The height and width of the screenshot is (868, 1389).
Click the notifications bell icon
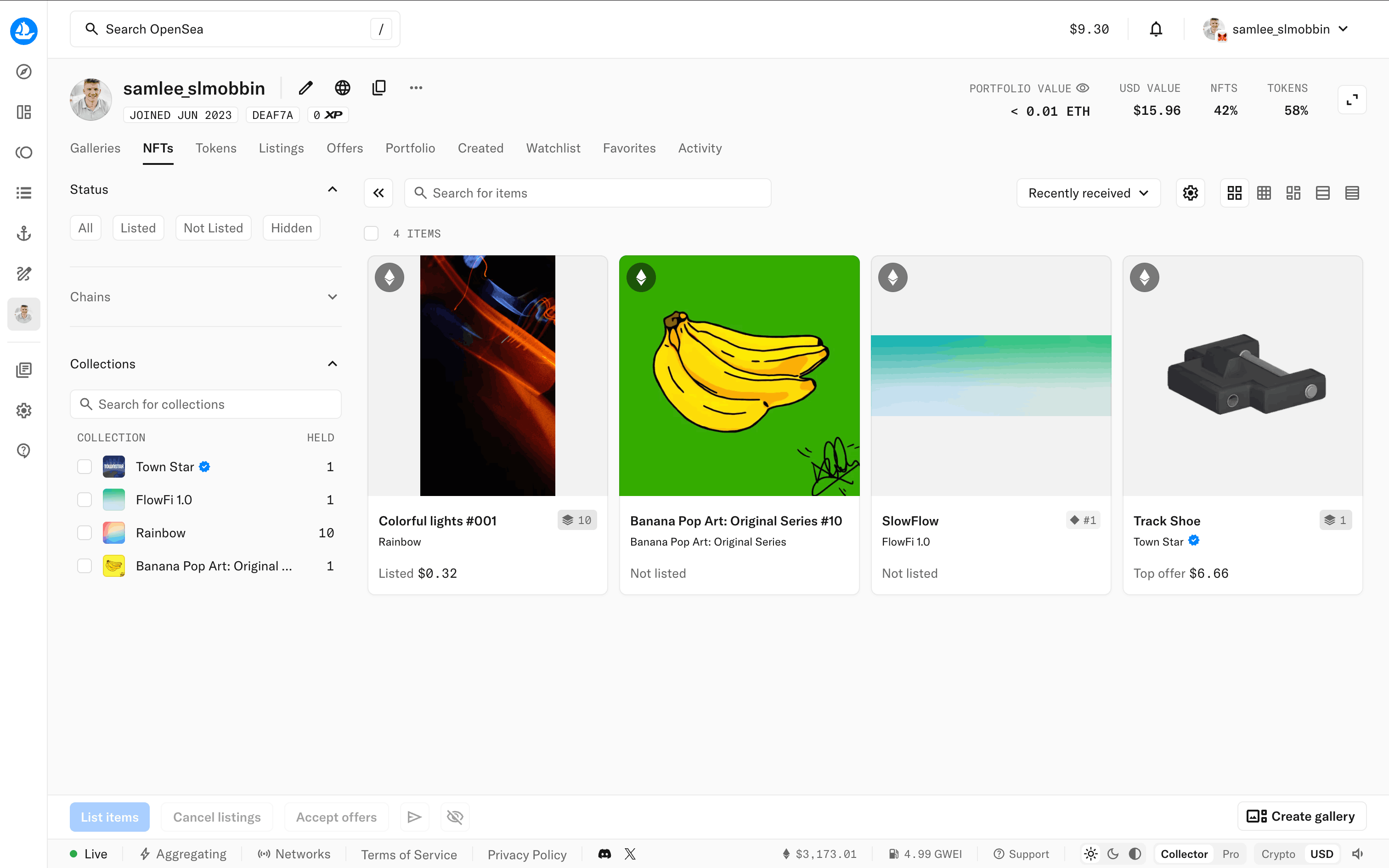coord(1155,29)
